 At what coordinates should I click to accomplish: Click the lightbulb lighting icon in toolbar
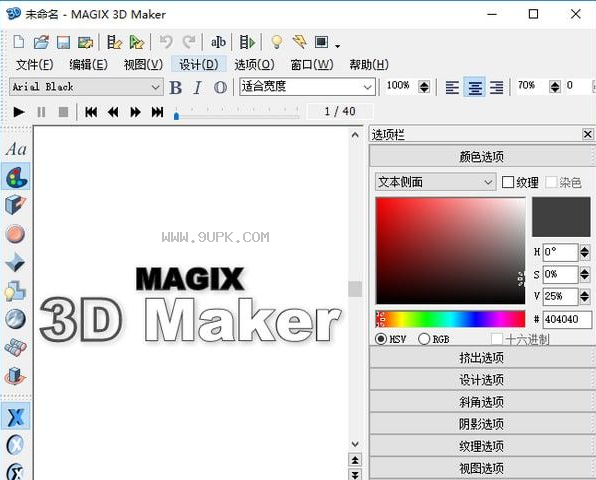(277, 42)
